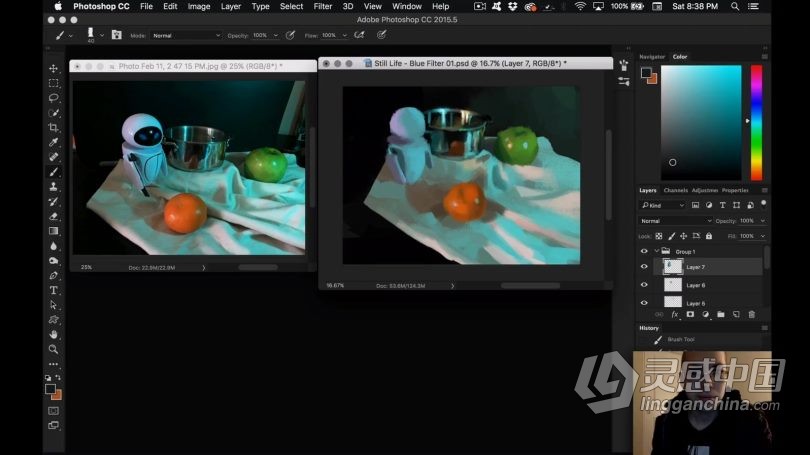Image resolution: width=810 pixels, height=455 pixels.
Task: Click inside the color picker field
Action: click(x=701, y=123)
